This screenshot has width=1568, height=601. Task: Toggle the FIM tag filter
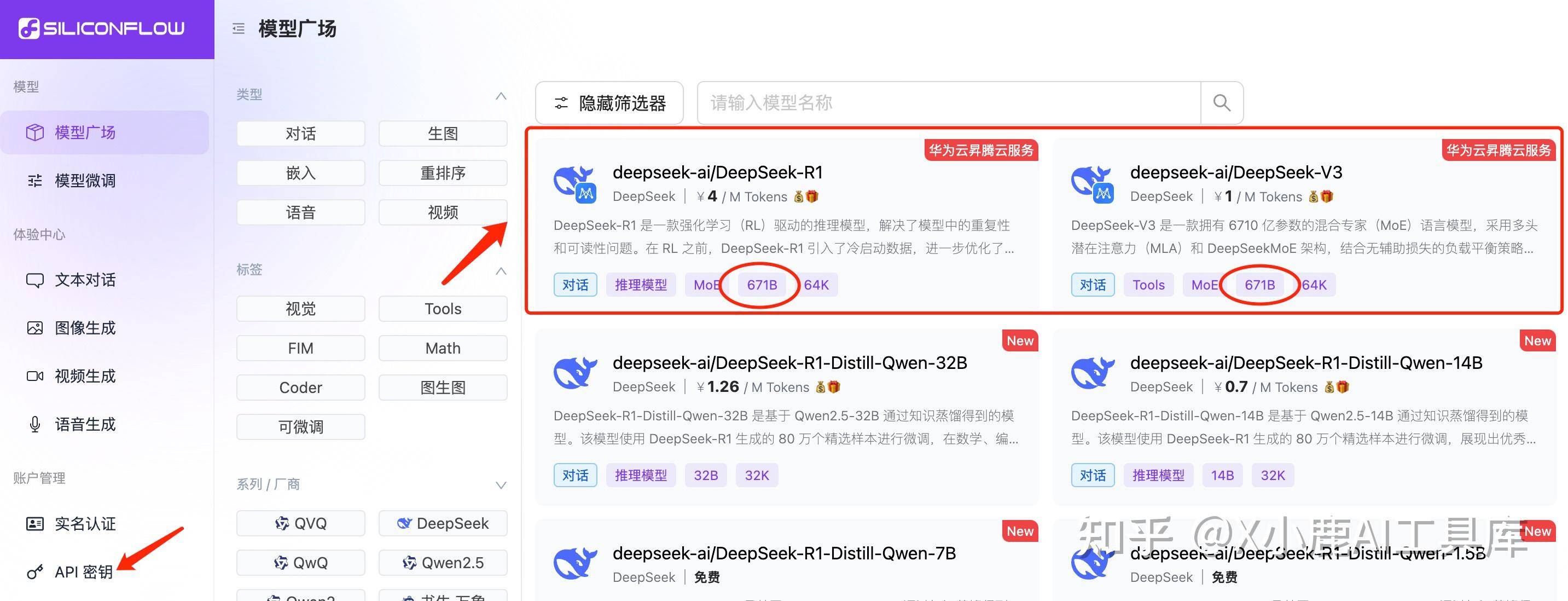[x=301, y=348]
